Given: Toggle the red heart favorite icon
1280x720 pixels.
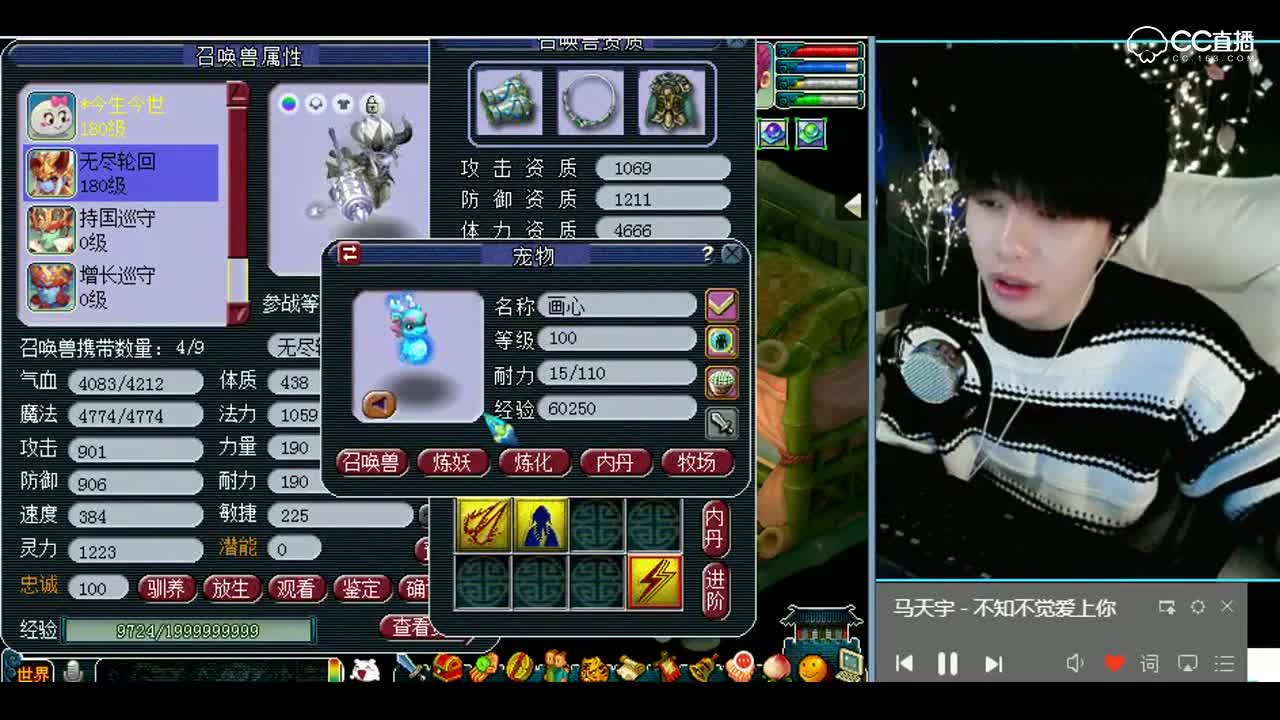Looking at the screenshot, I should click(x=1114, y=664).
